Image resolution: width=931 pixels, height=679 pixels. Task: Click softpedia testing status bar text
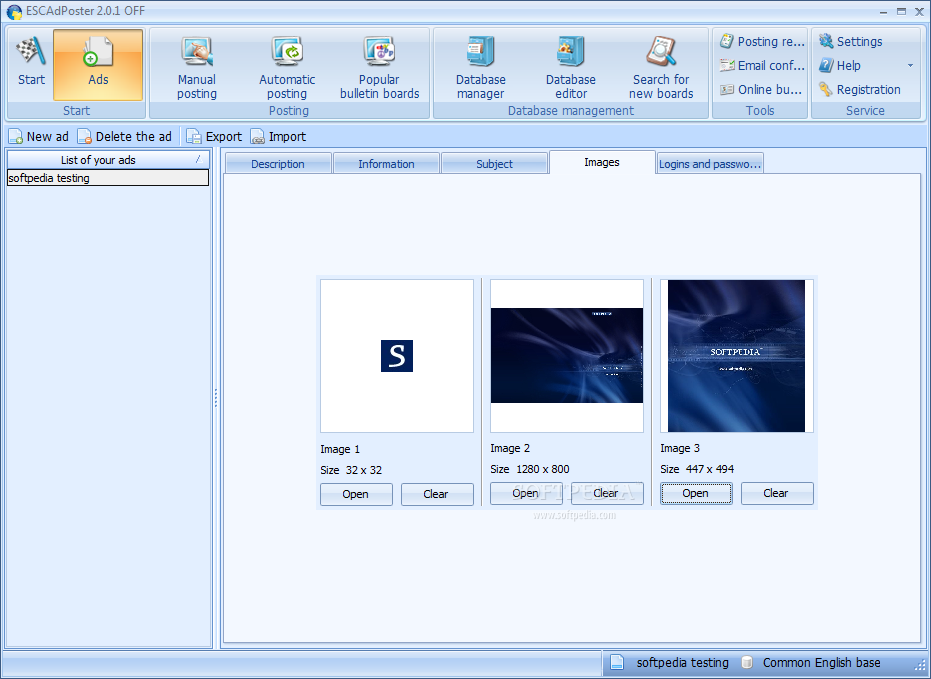(682, 662)
